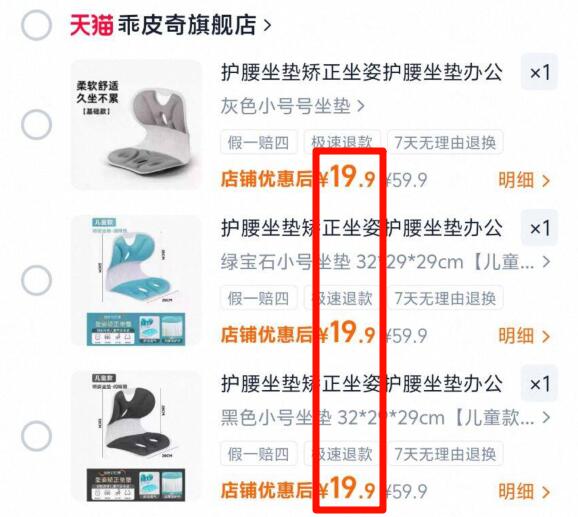
Task: Select the black cushion item checkbox
Action: pyautogui.click(x=36, y=436)
